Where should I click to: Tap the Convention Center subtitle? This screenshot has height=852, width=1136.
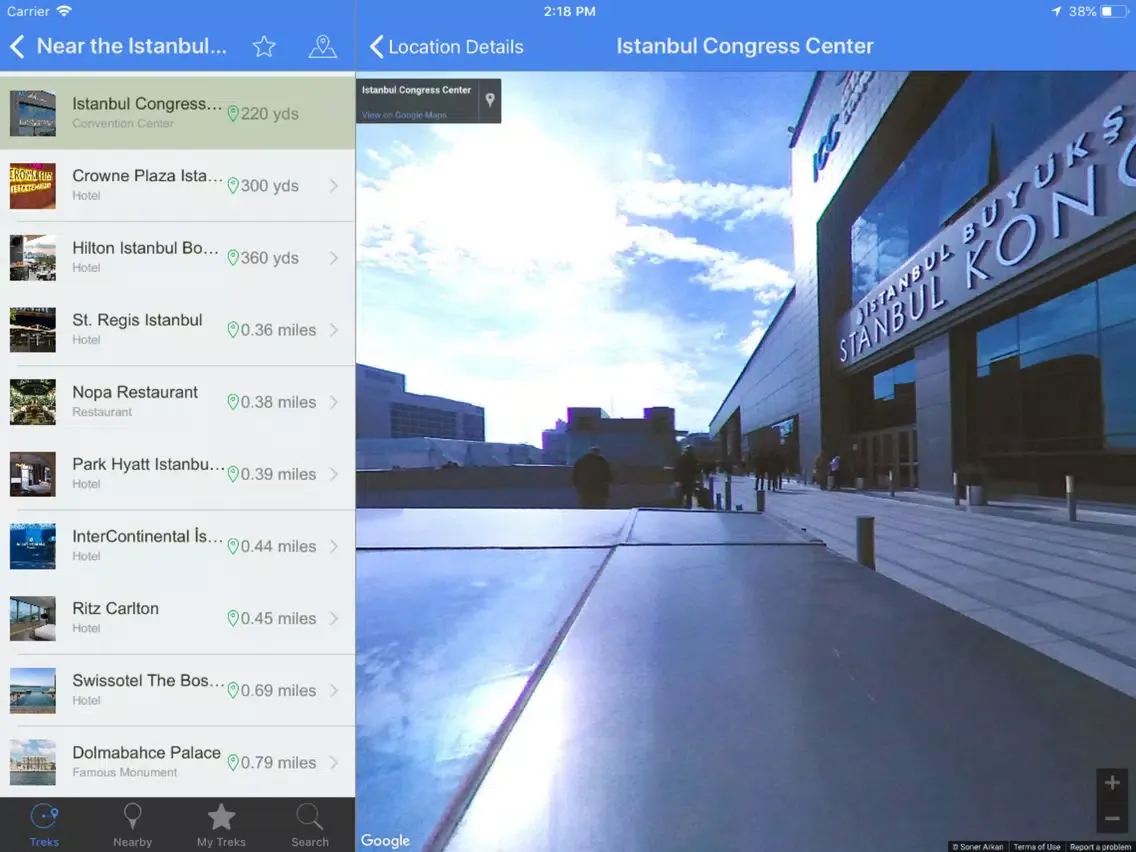122,123
